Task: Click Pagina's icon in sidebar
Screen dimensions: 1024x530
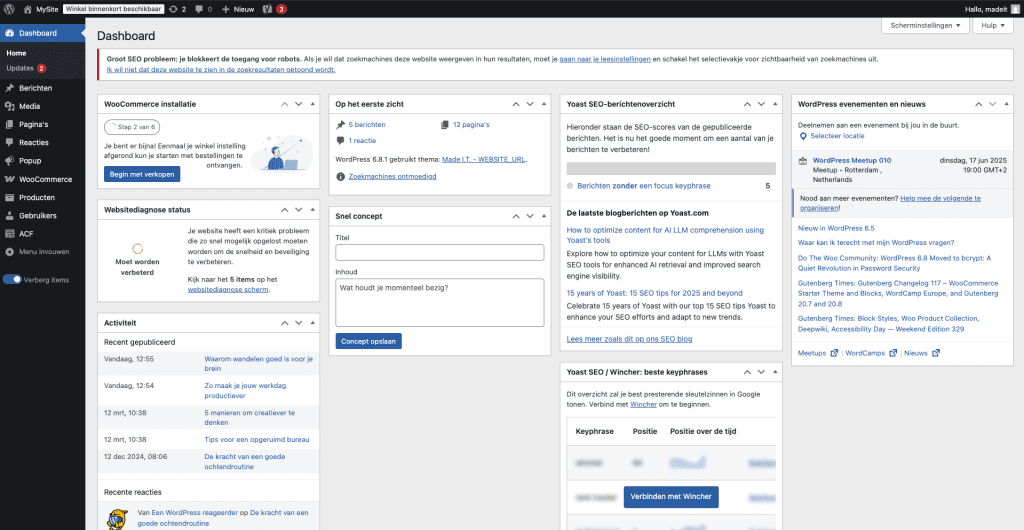Action: 10,124
